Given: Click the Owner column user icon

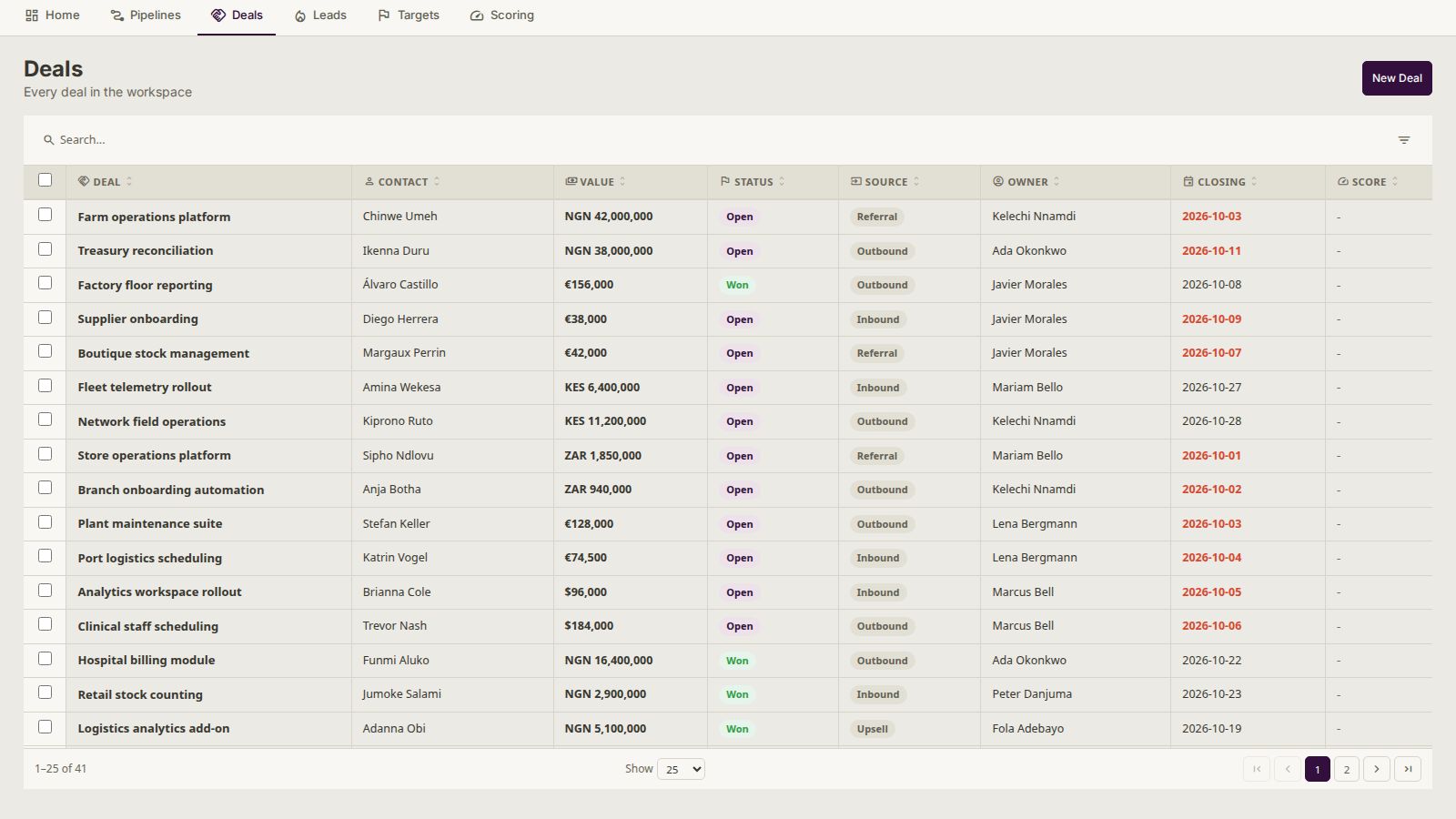Looking at the screenshot, I should click(998, 182).
